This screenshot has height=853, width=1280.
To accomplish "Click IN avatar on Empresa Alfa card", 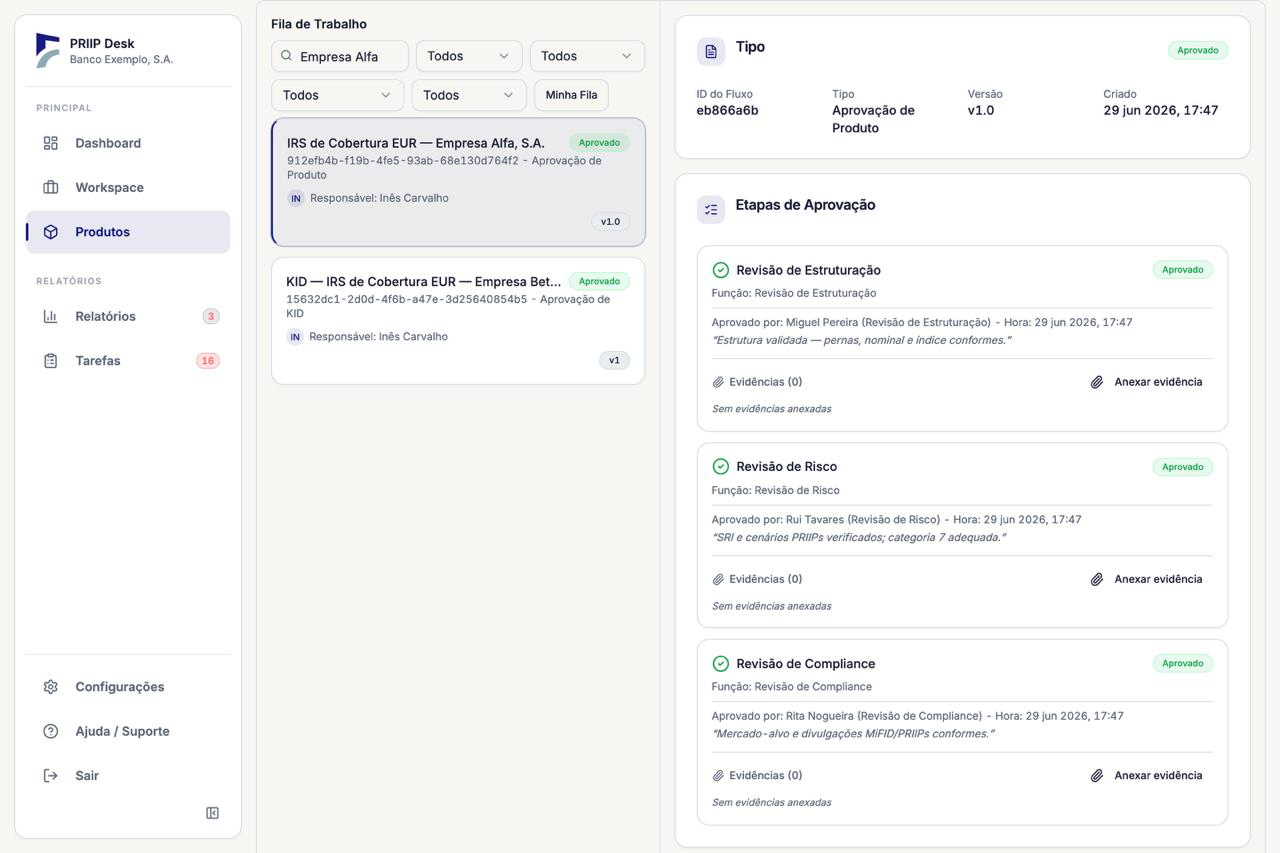I will coord(296,198).
